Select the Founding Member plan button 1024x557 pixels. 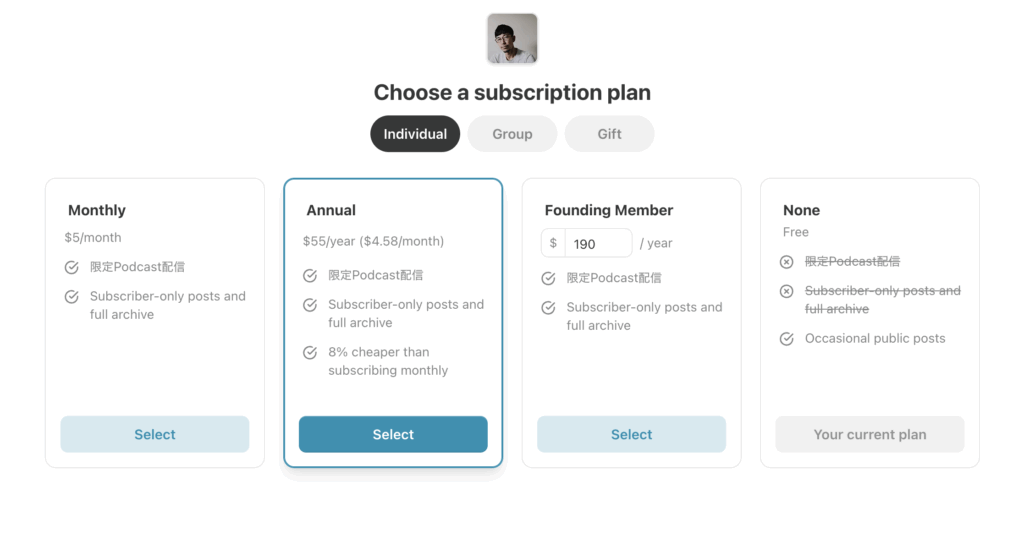pyautogui.click(x=631, y=435)
